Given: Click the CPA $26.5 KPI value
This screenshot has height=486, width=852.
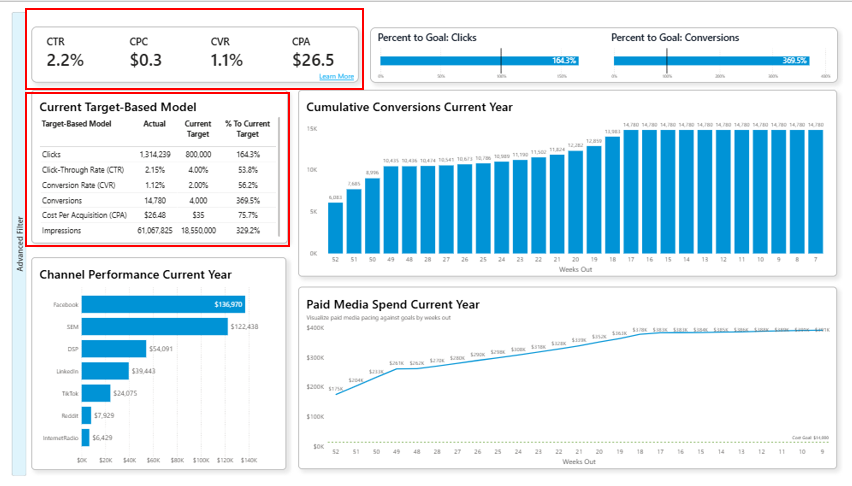Looking at the screenshot, I should [312, 60].
